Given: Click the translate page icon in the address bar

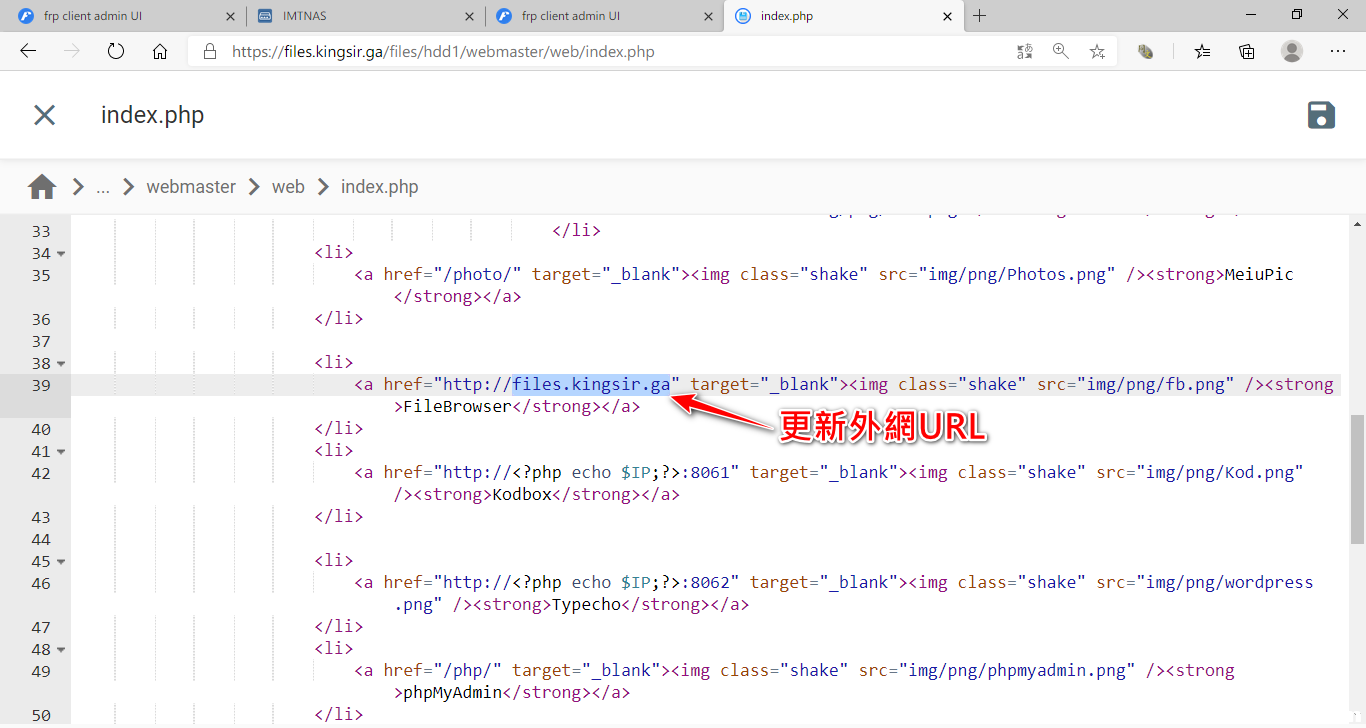Looking at the screenshot, I should pos(1024,51).
